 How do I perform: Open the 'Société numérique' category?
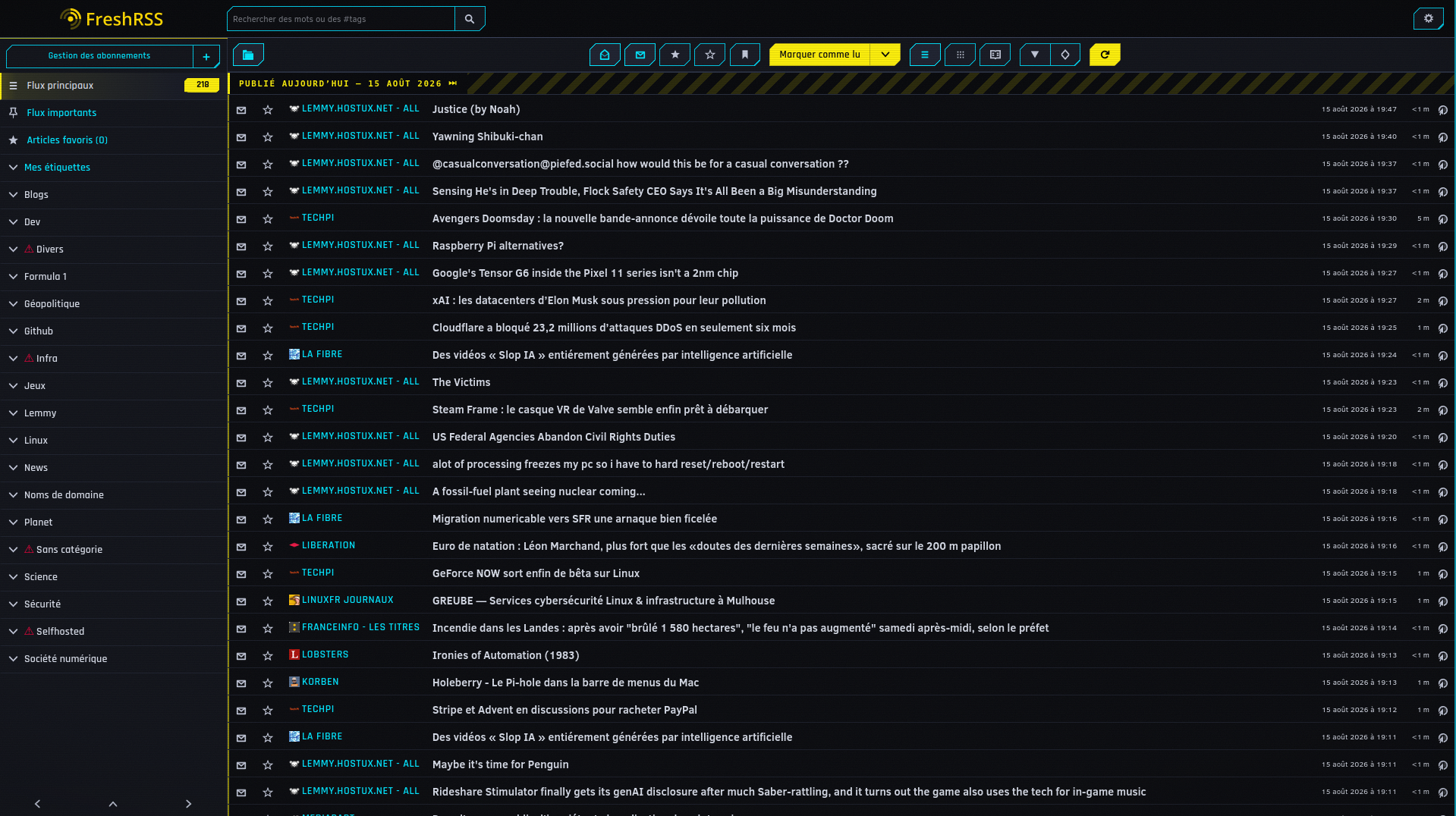(x=66, y=659)
